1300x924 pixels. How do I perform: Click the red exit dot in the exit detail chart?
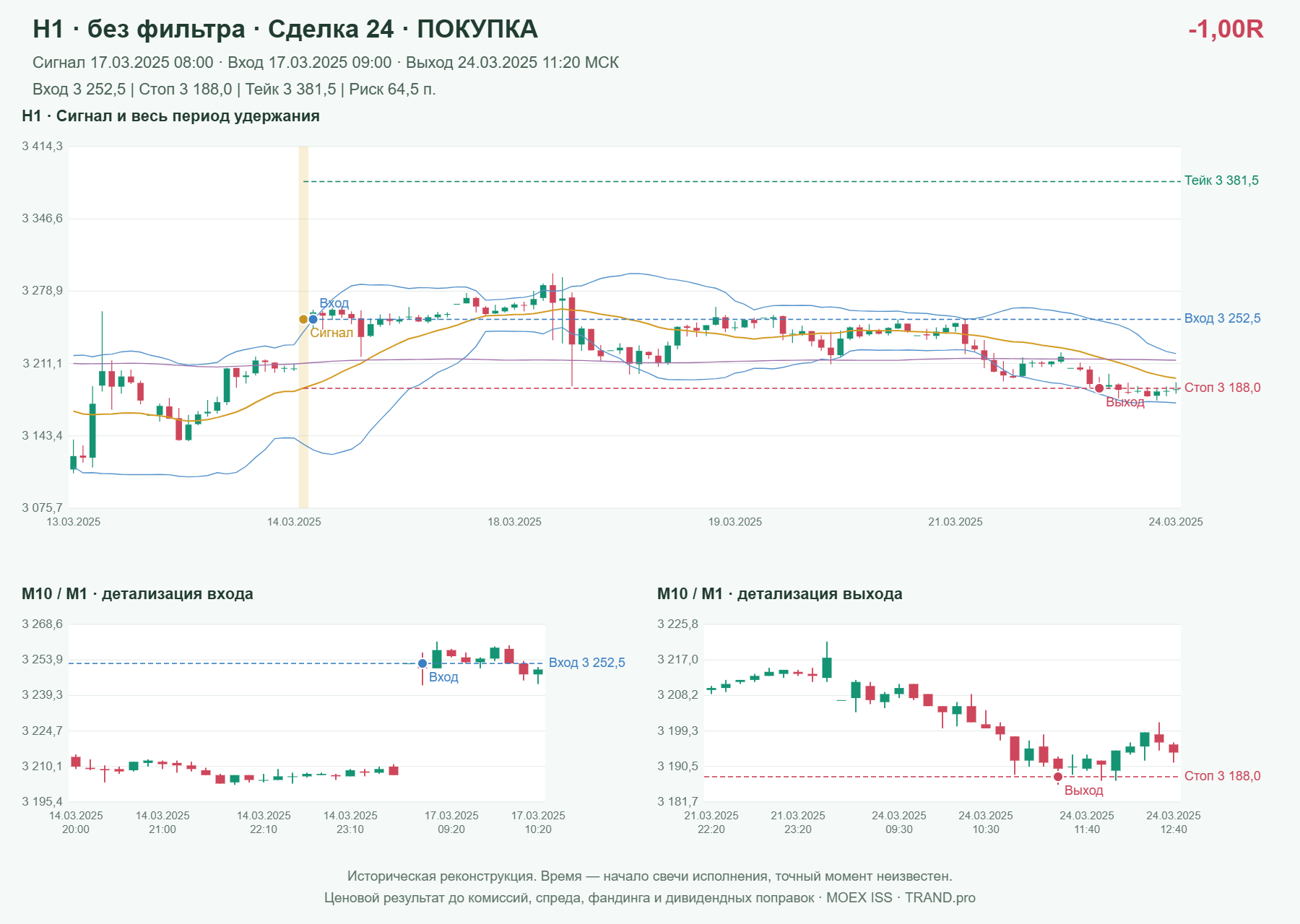click(1058, 777)
